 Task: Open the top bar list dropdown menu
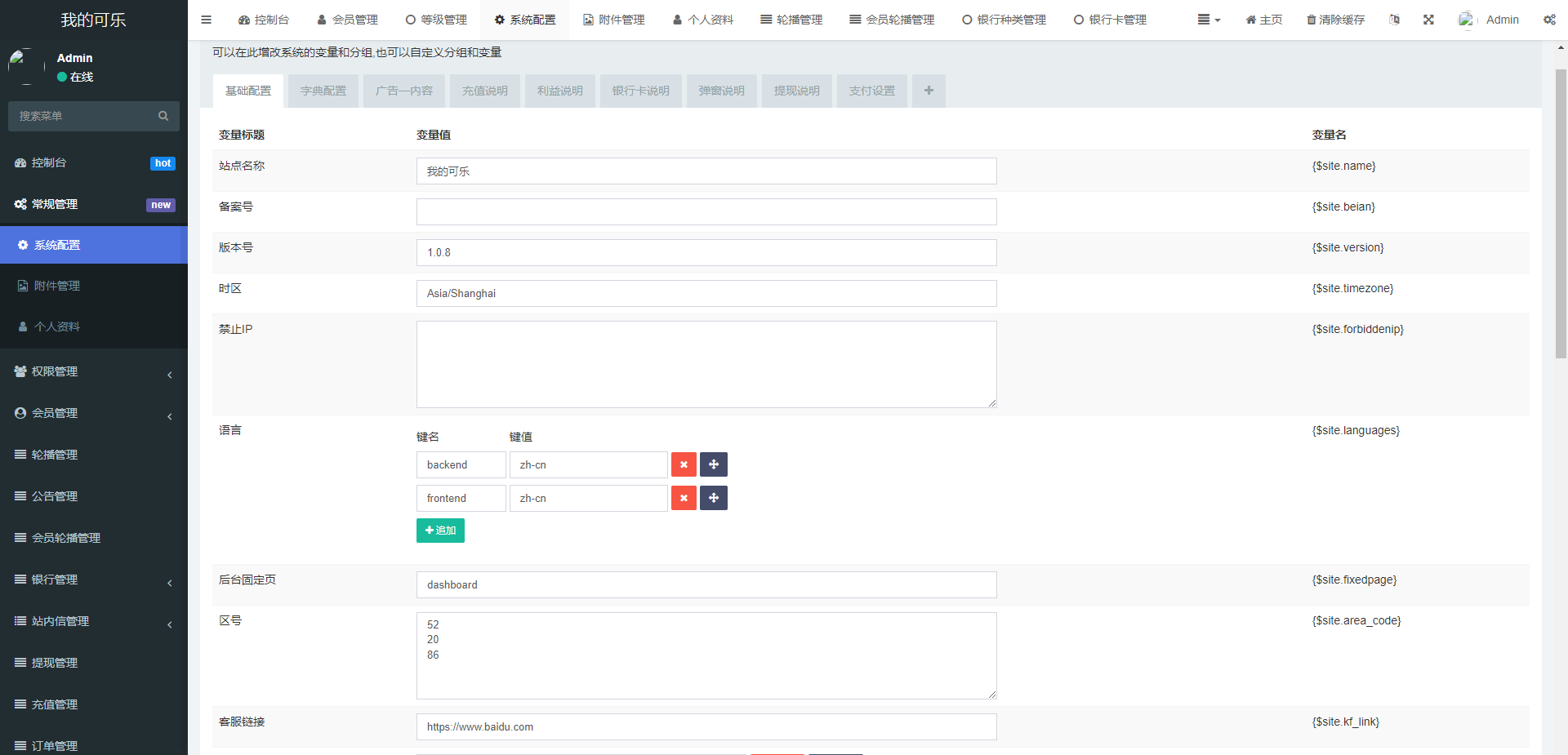click(x=1208, y=20)
